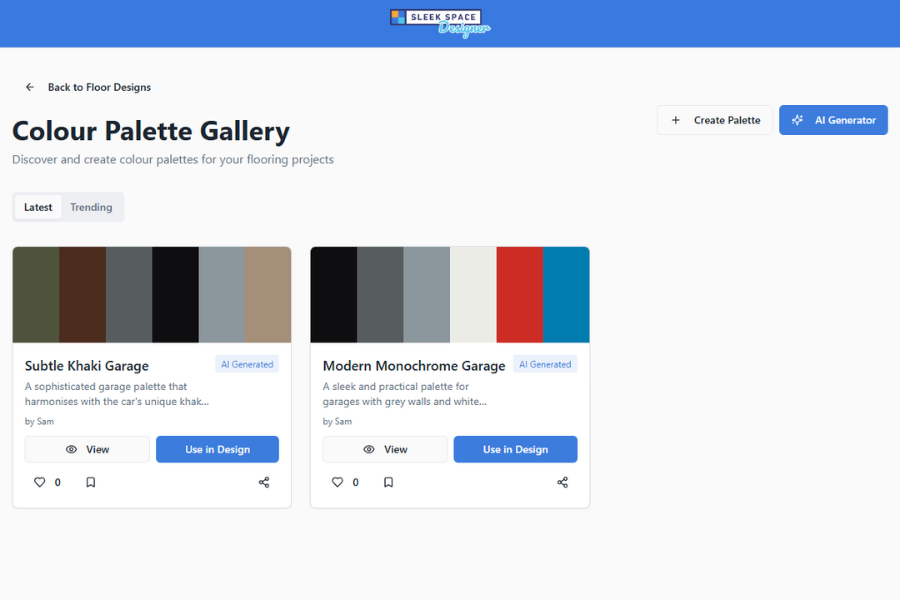This screenshot has width=900, height=600.
Task: Share the Subtle Khaki Garage palette
Action: coord(264,482)
